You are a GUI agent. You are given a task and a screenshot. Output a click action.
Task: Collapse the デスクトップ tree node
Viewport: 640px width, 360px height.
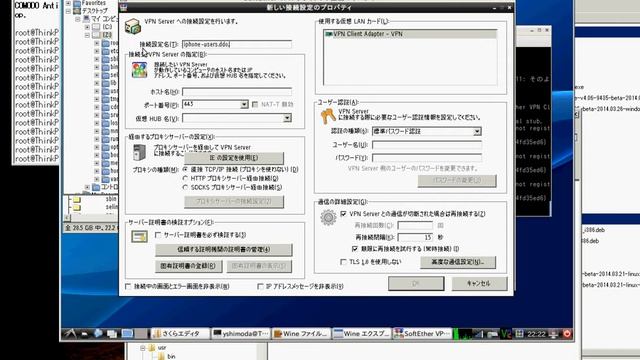tap(68, 11)
